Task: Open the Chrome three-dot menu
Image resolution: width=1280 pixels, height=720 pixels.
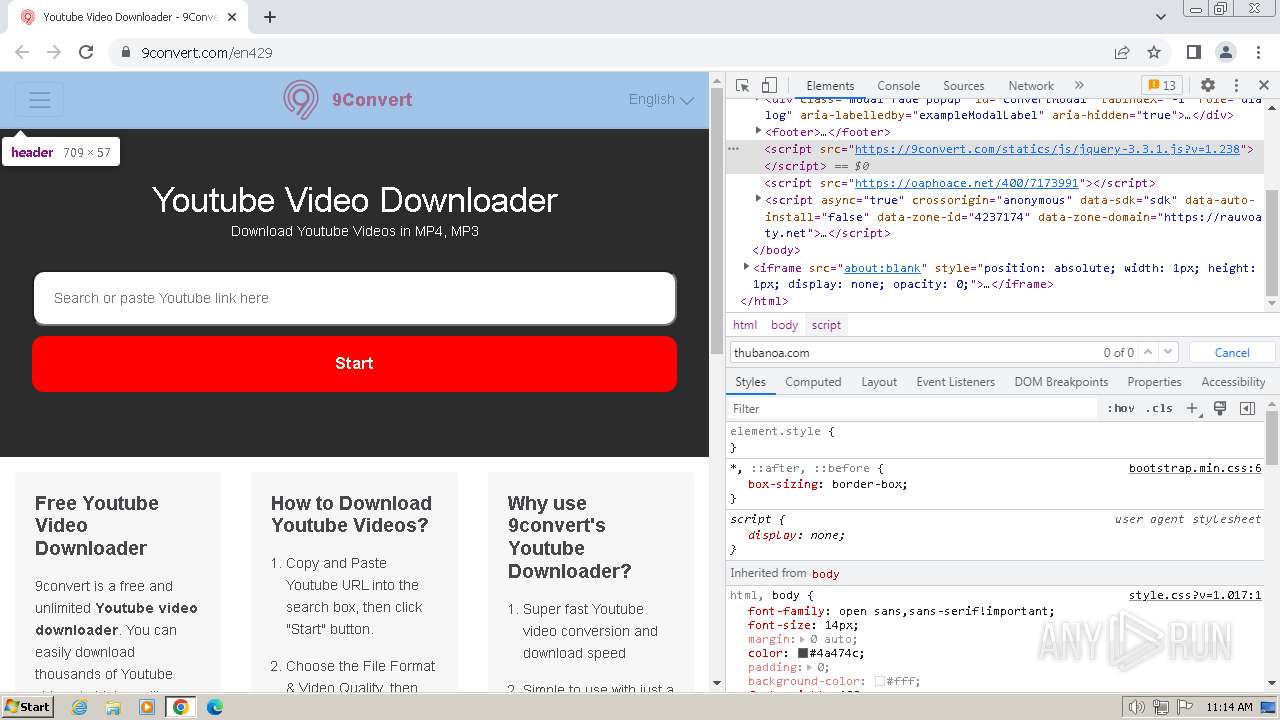Action: pos(1258,52)
